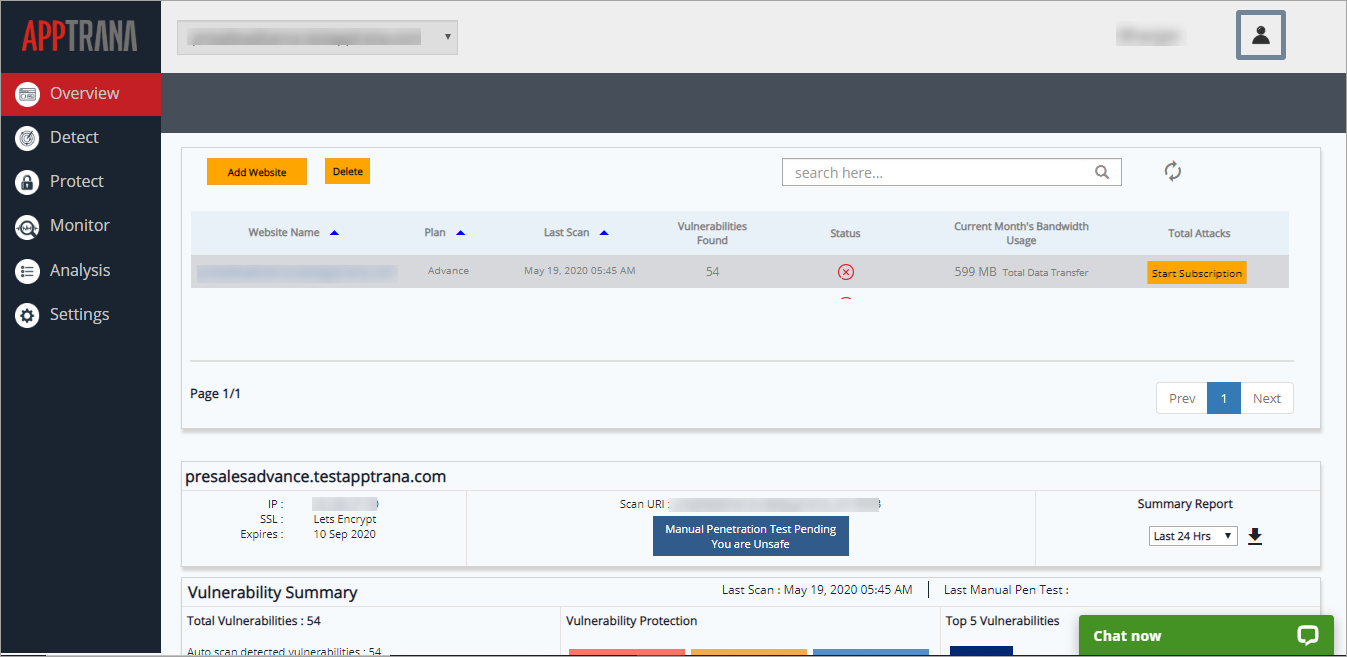Click the Start Subscription button
Viewport: 1347px width, 657px height.
pos(1197,273)
